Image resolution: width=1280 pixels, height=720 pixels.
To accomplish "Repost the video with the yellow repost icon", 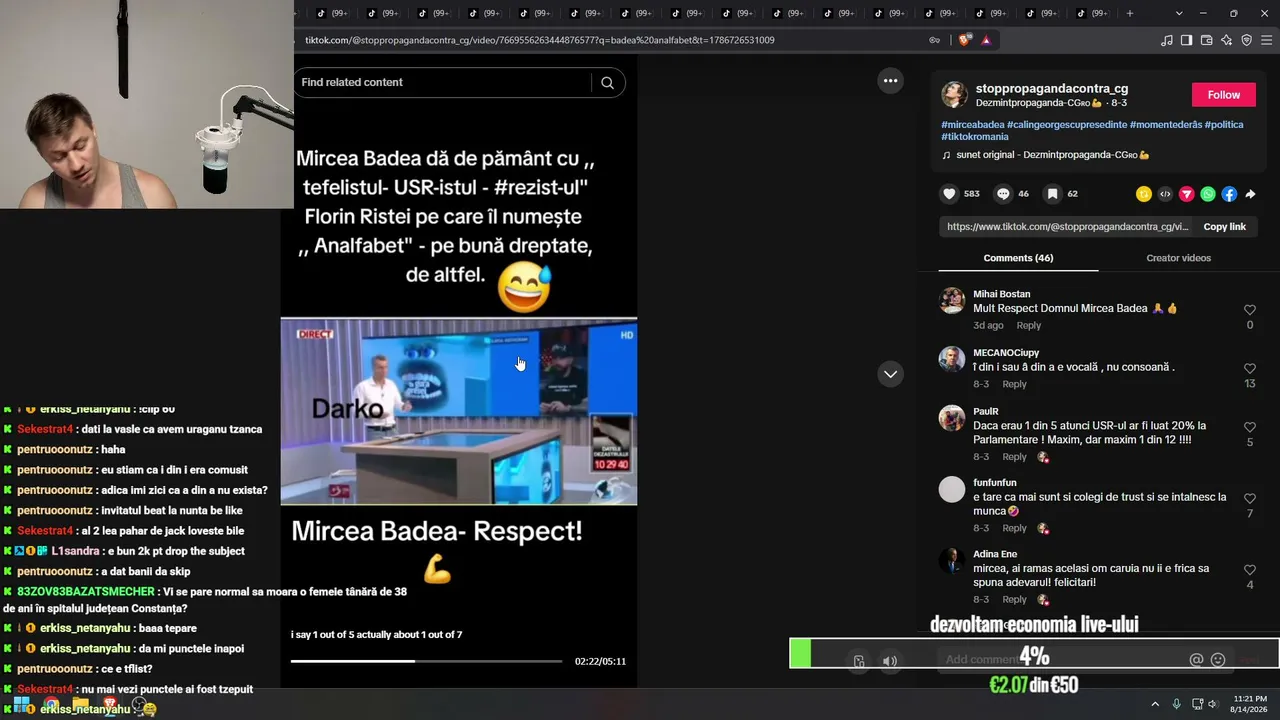I will tap(1143, 194).
